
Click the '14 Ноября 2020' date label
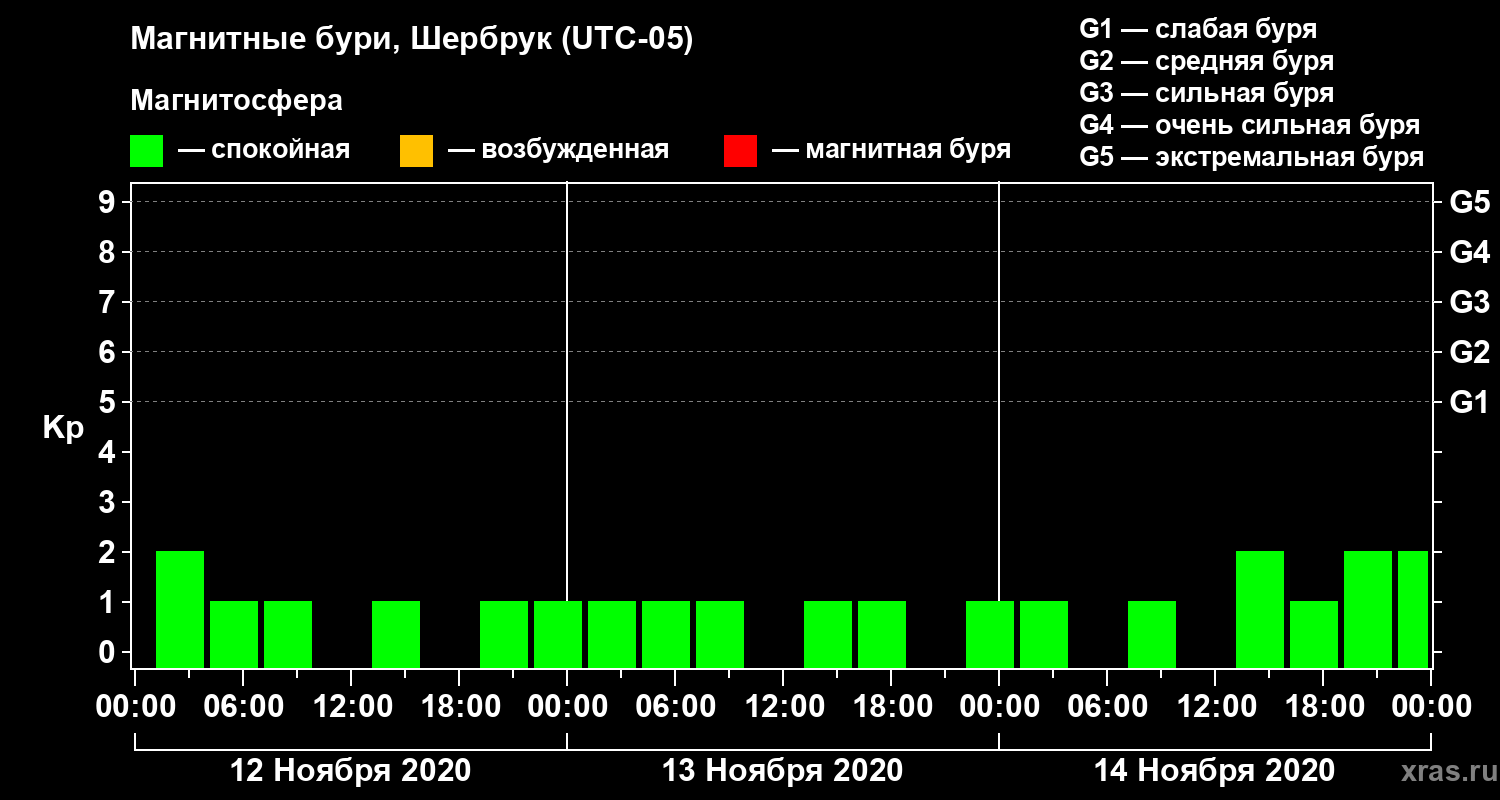[x=1214, y=771]
